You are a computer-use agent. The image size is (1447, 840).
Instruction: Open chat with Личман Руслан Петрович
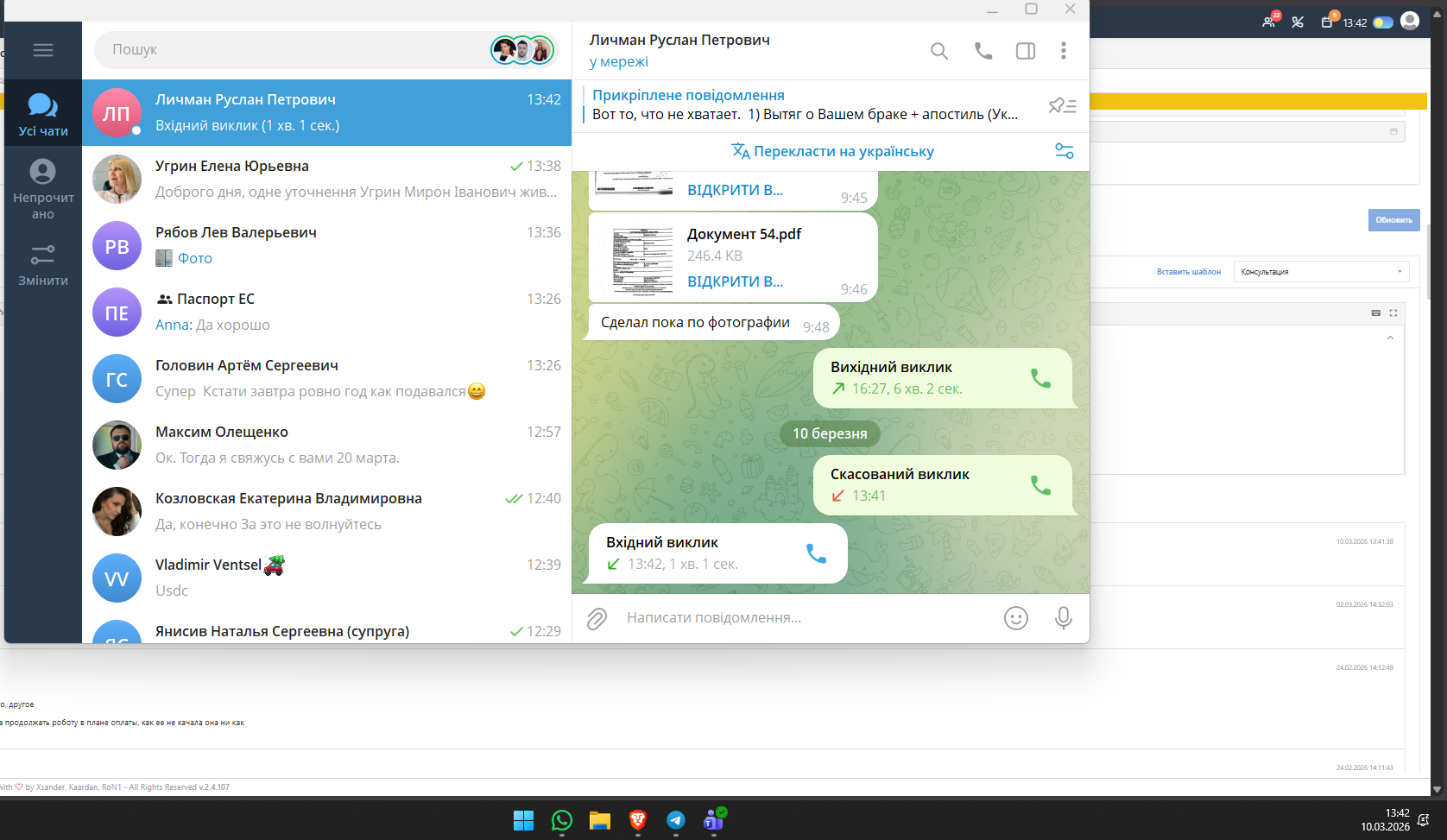point(327,113)
